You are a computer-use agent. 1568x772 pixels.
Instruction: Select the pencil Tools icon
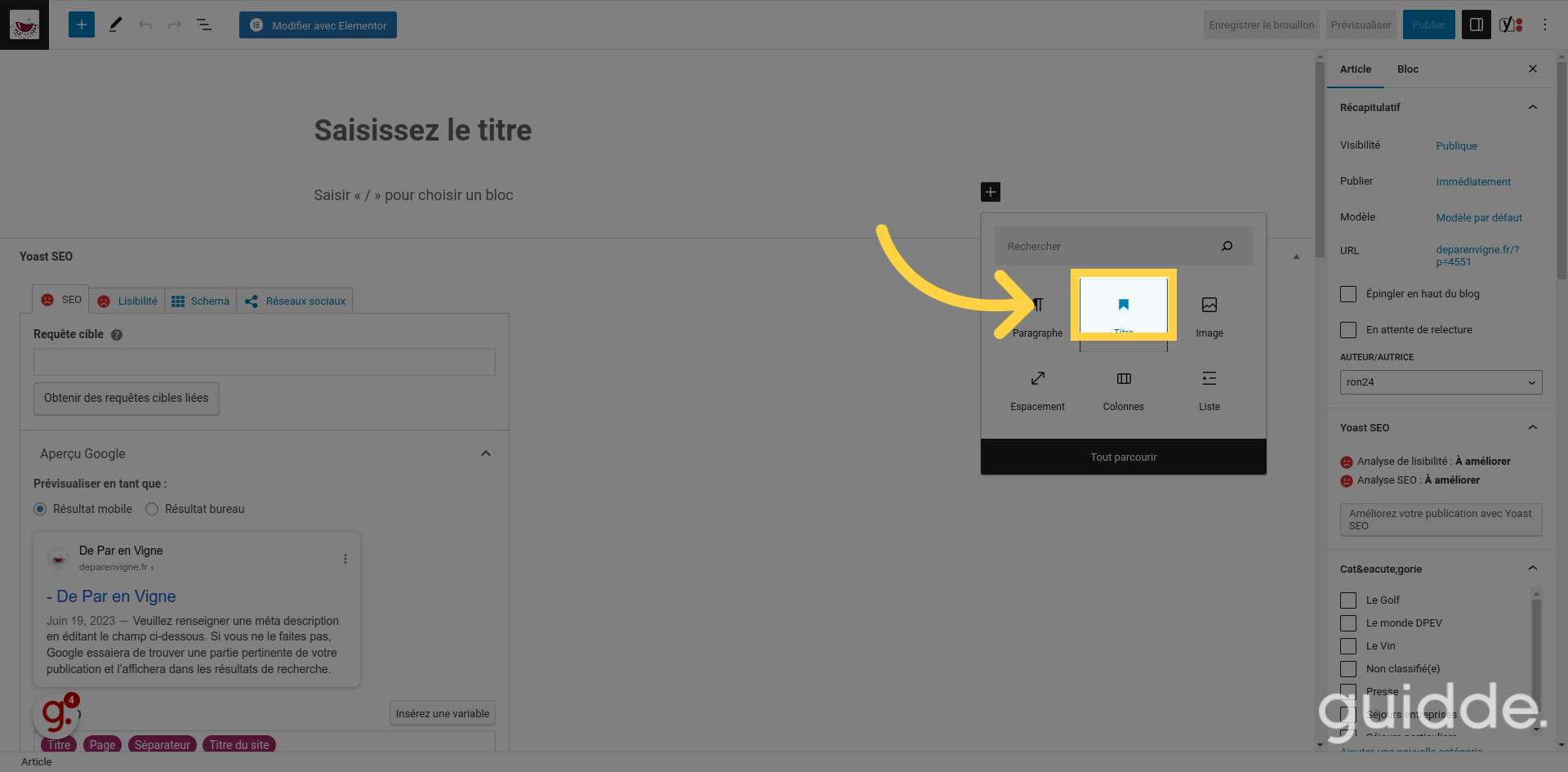[x=115, y=25]
